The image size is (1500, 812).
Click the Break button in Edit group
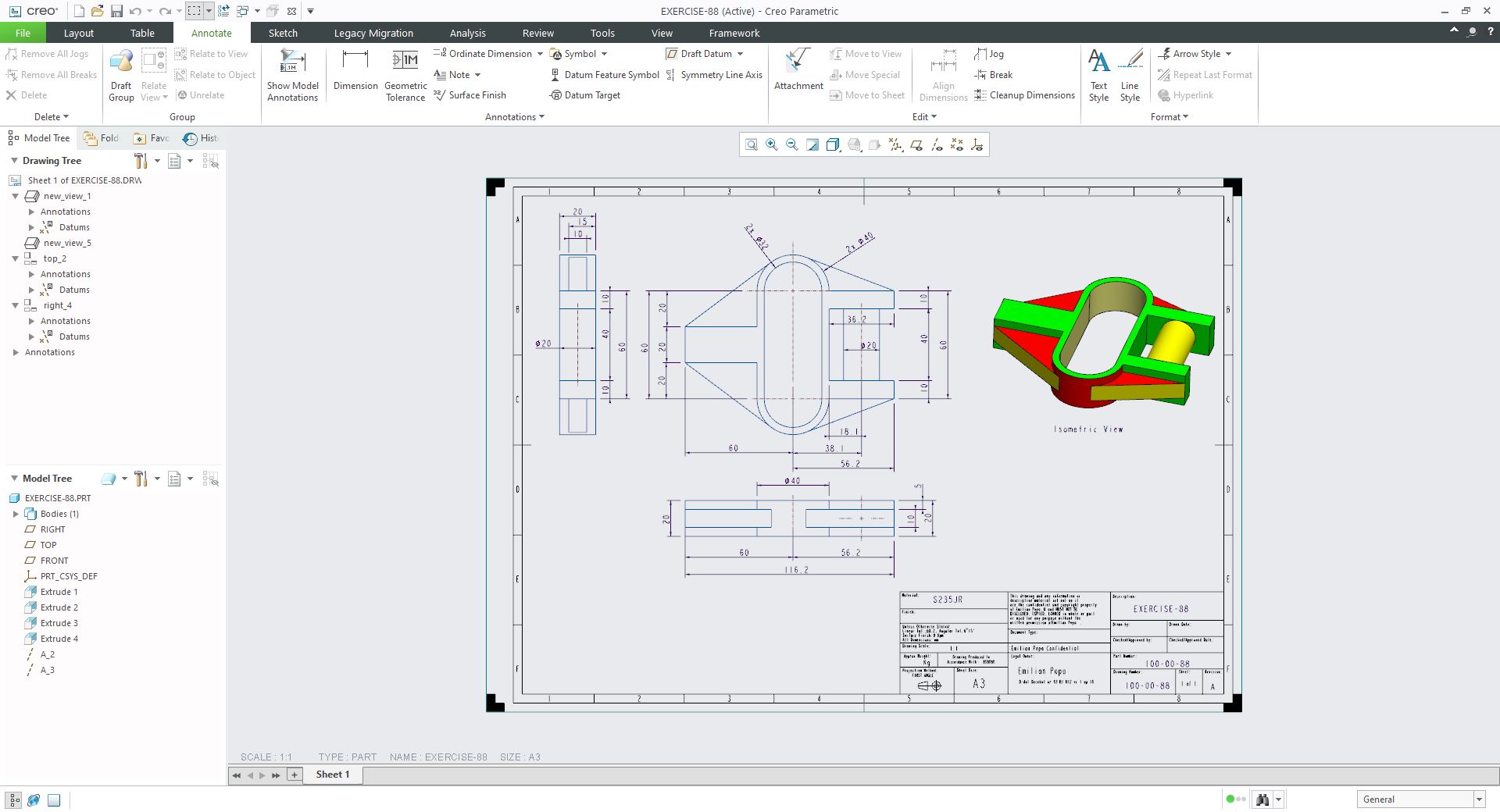(x=994, y=75)
